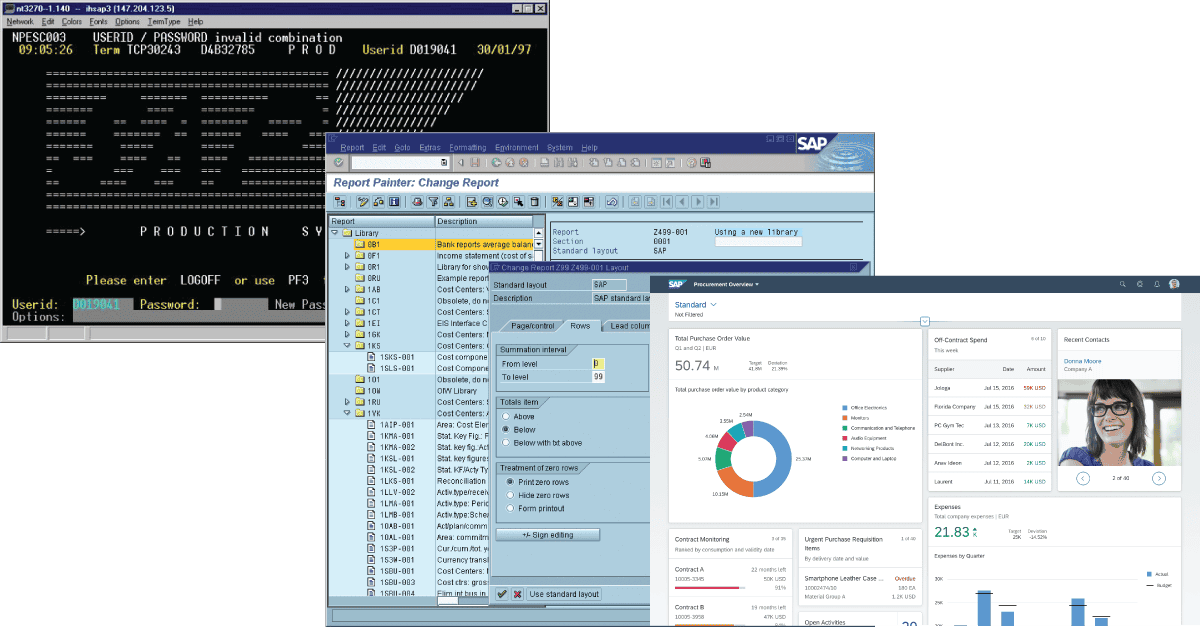Screen dimensions: 1200x627
Task: Expand the 1RU library folder
Action: click(x=347, y=402)
